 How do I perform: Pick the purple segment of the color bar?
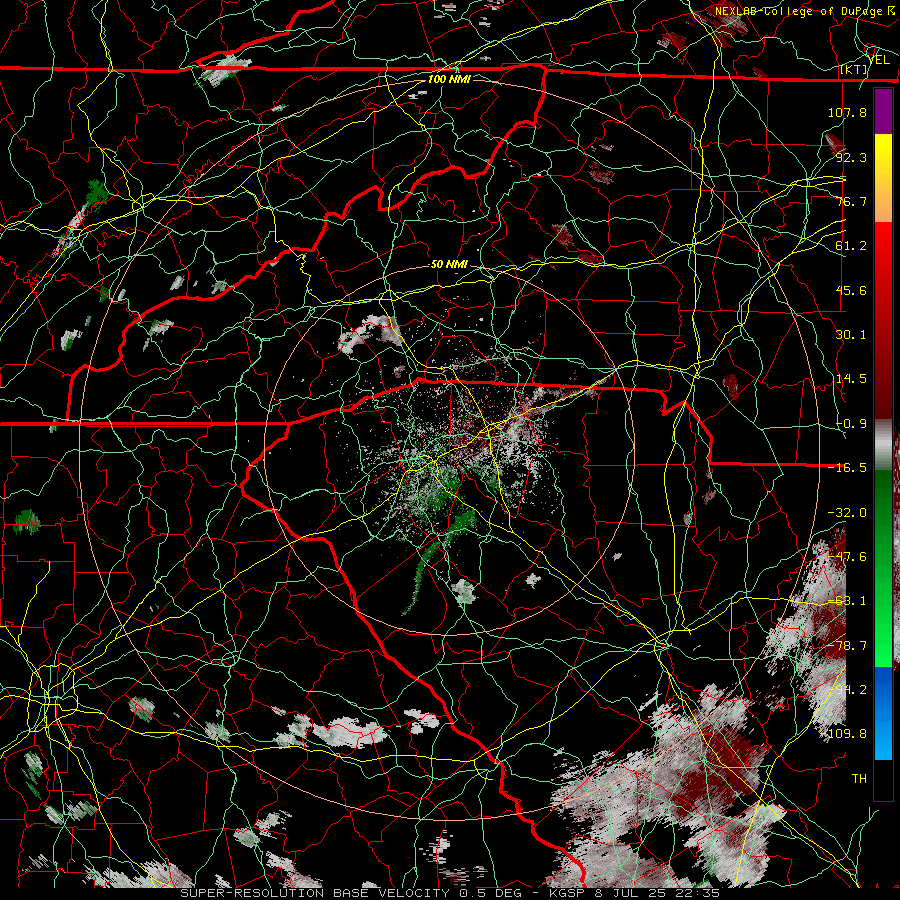[x=883, y=111]
